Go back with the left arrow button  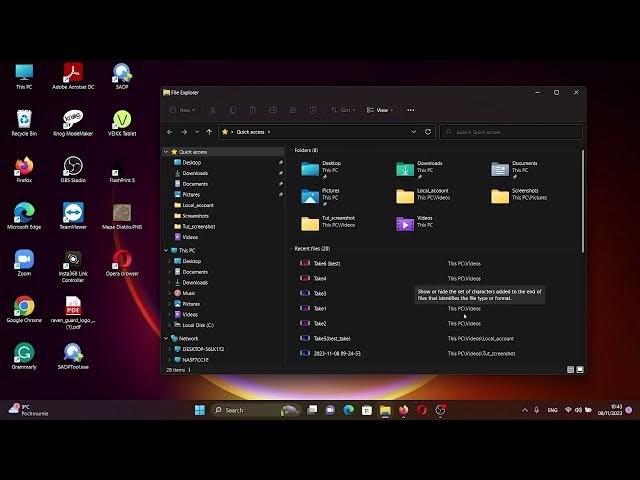(170, 132)
